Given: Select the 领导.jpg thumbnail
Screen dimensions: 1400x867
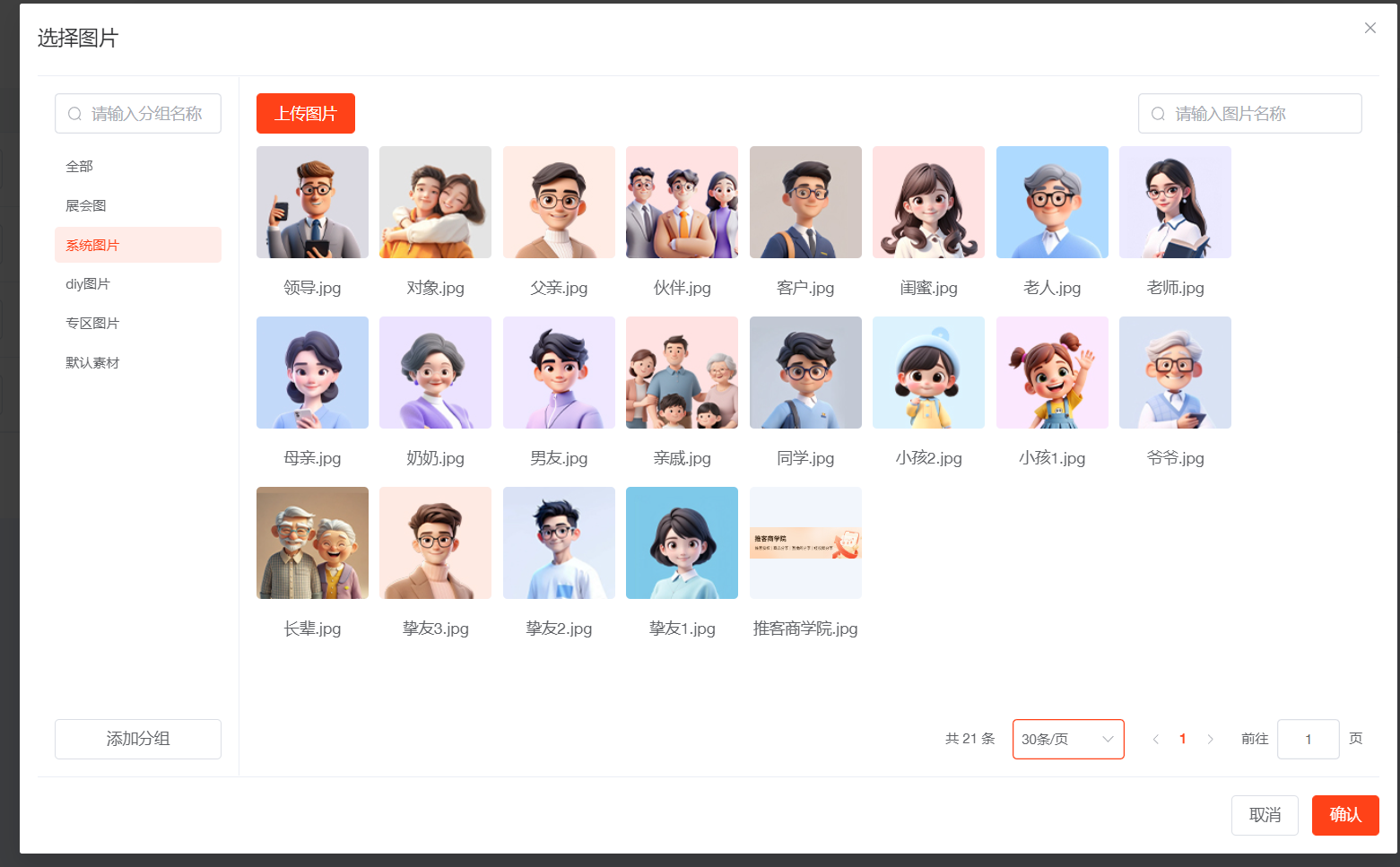Looking at the screenshot, I should [x=312, y=203].
